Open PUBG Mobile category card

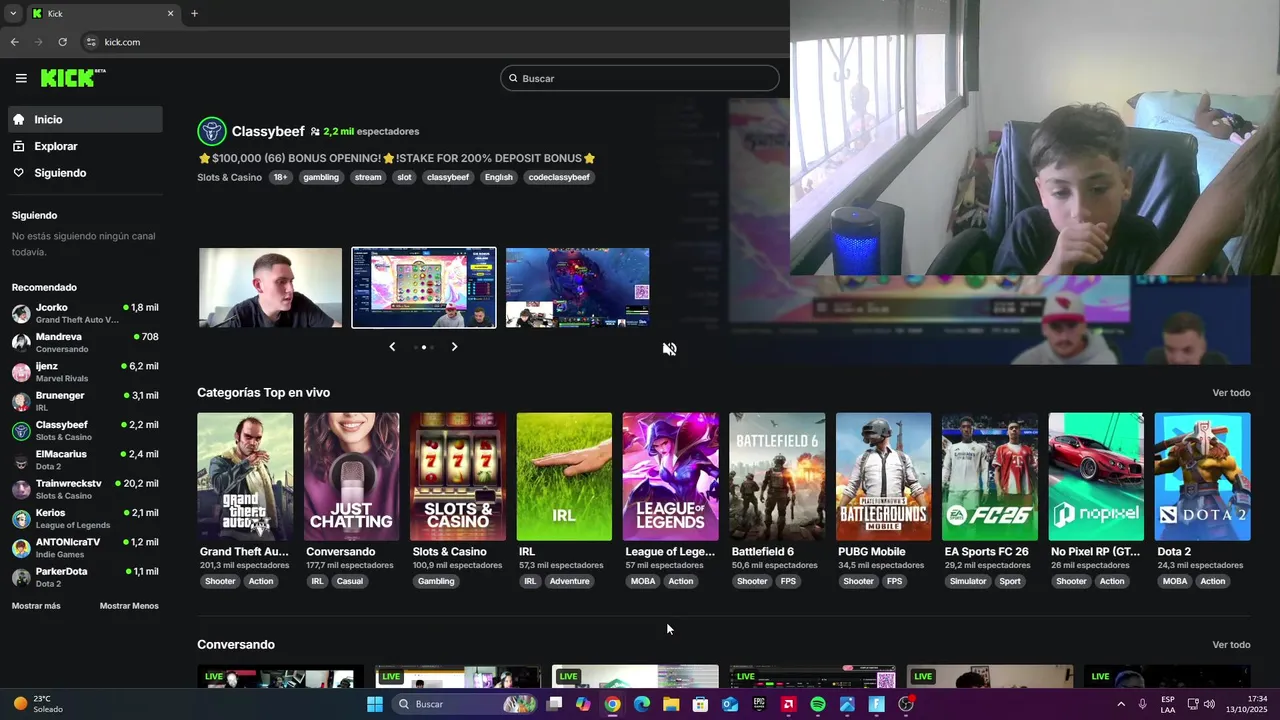click(x=883, y=477)
